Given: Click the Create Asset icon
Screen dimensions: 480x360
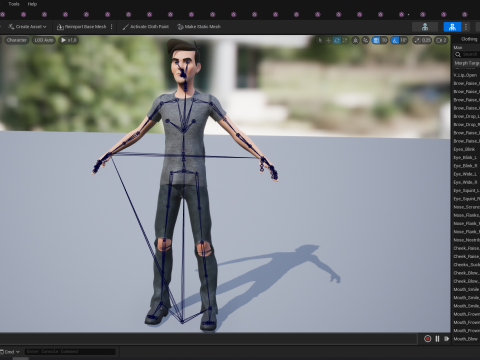Looking at the screenshot, I should pyautogui.click(x=11, y=27).
